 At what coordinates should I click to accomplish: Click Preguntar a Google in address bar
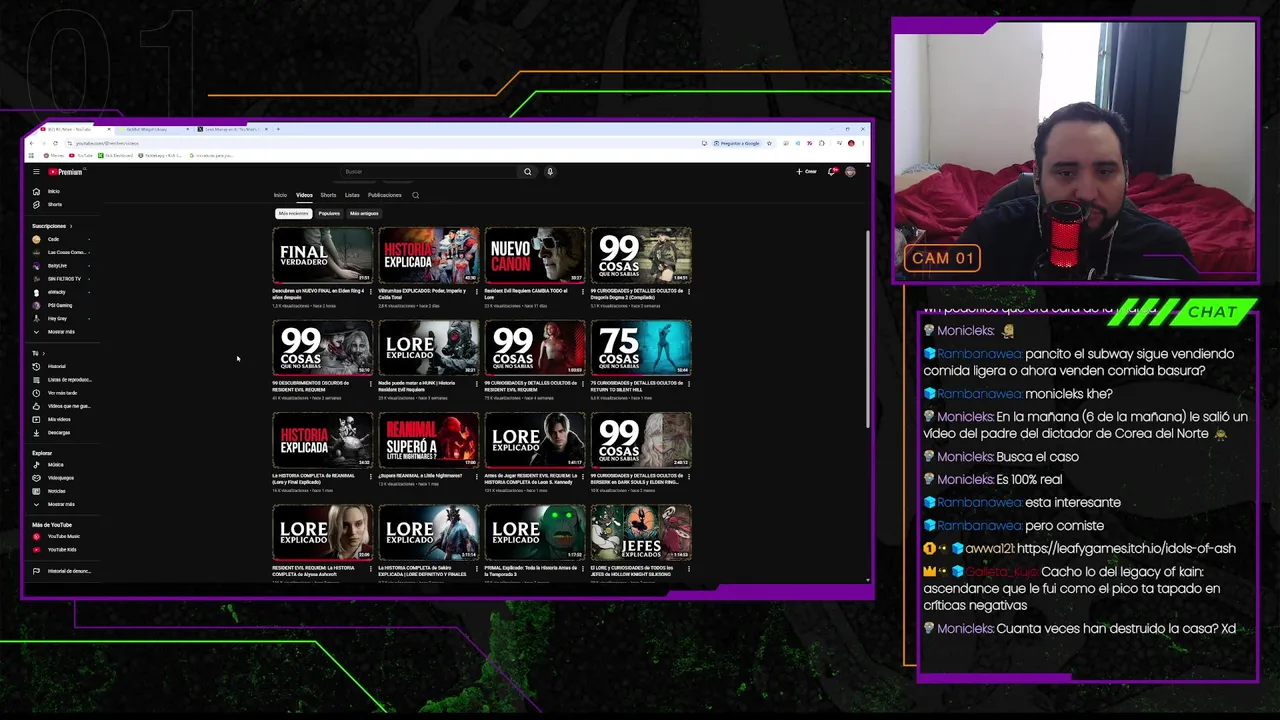coord(735,143)
